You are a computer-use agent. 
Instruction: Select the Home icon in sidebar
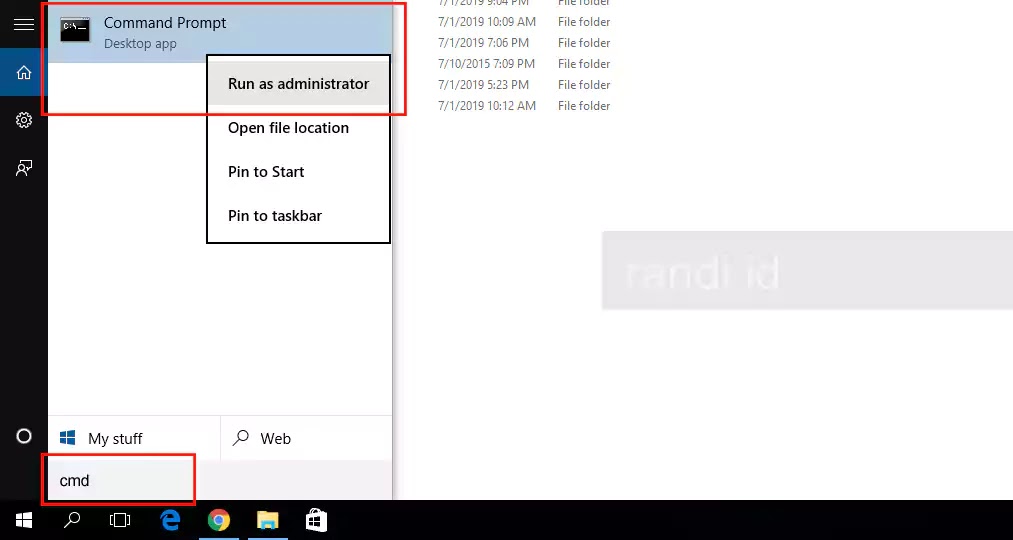[x=24, y=72]
